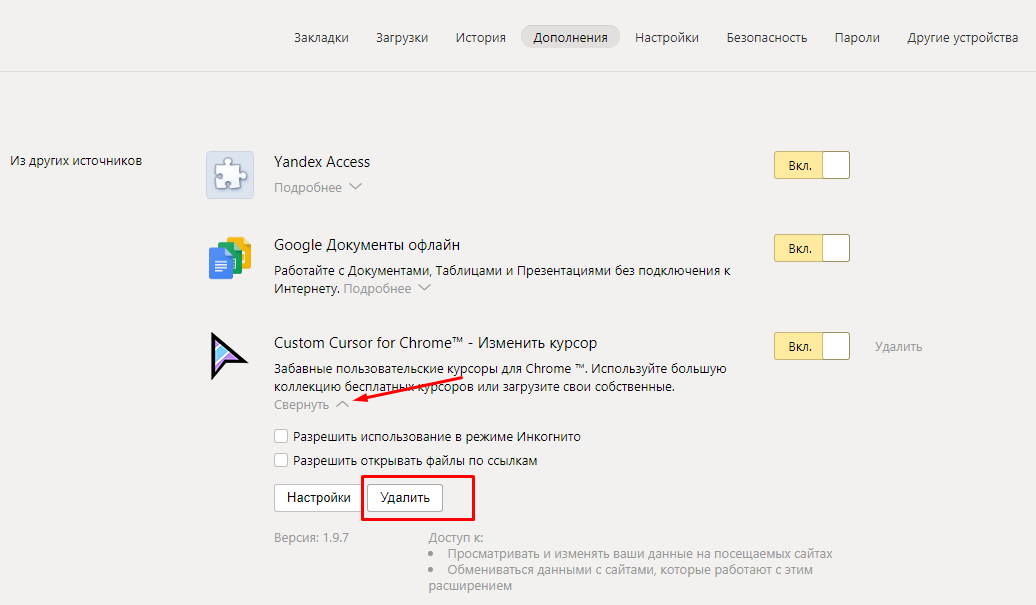The image size is (1036, 605).
Task: Click the Из других источников section label
Action: pyautogui.click(x=76, y=161)
